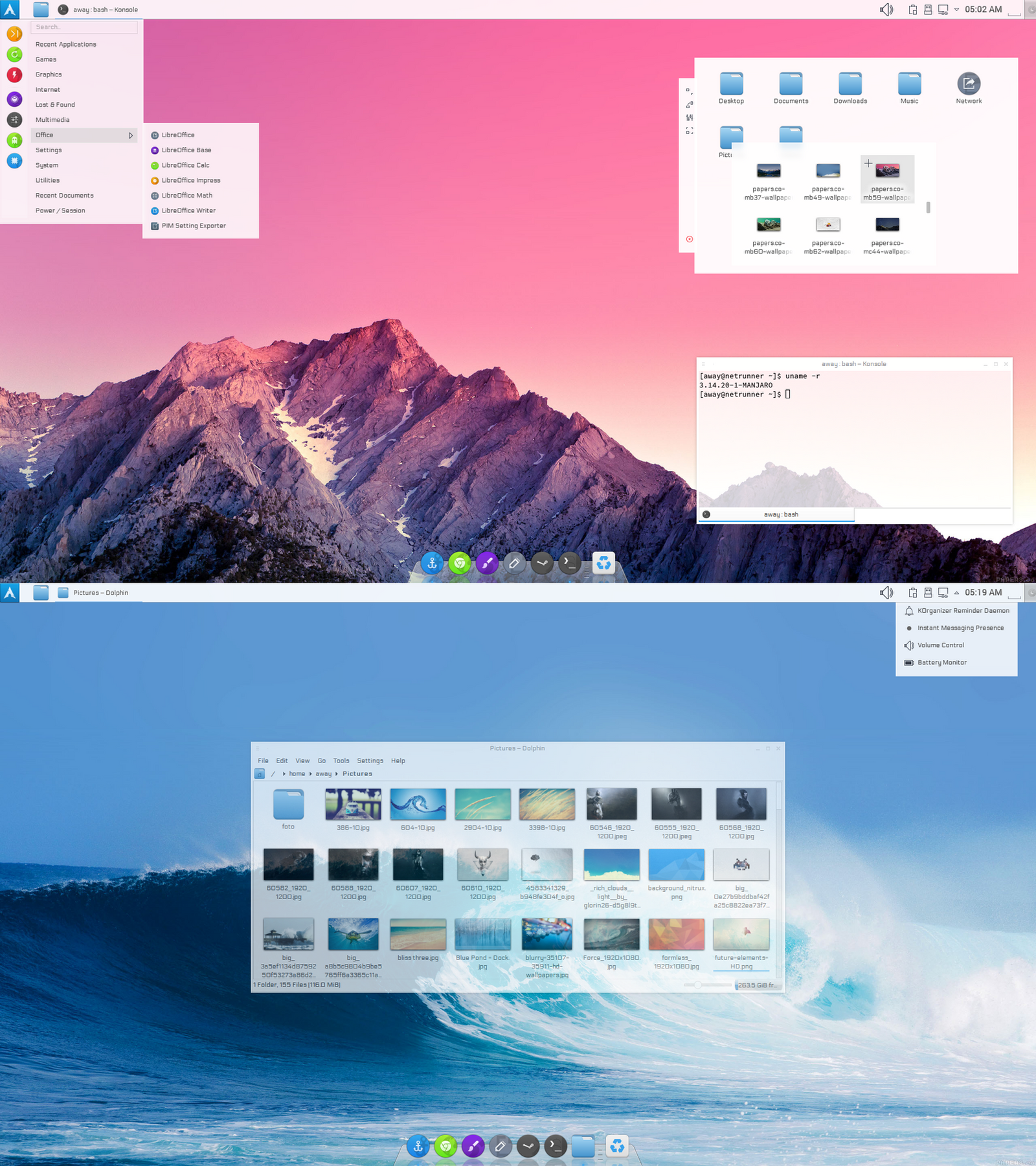This screenshot has width=1036, height=1166.
Task: Open the anchor dock icon in top dock
Action: (432, 563)
